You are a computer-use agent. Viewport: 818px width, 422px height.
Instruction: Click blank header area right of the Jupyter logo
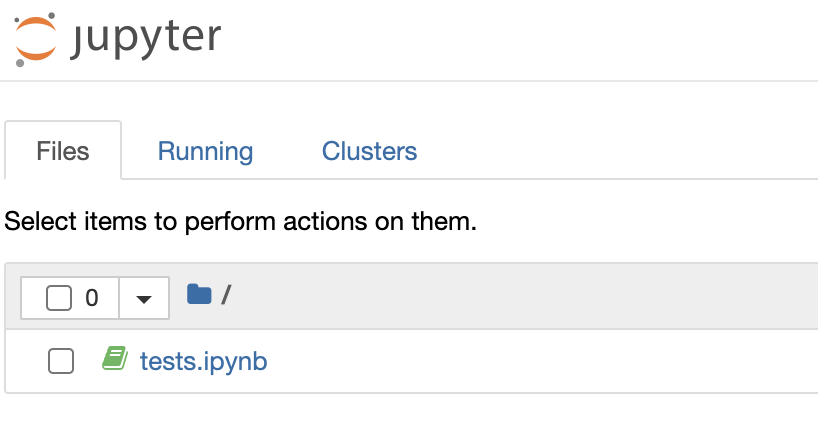(522, 40)
